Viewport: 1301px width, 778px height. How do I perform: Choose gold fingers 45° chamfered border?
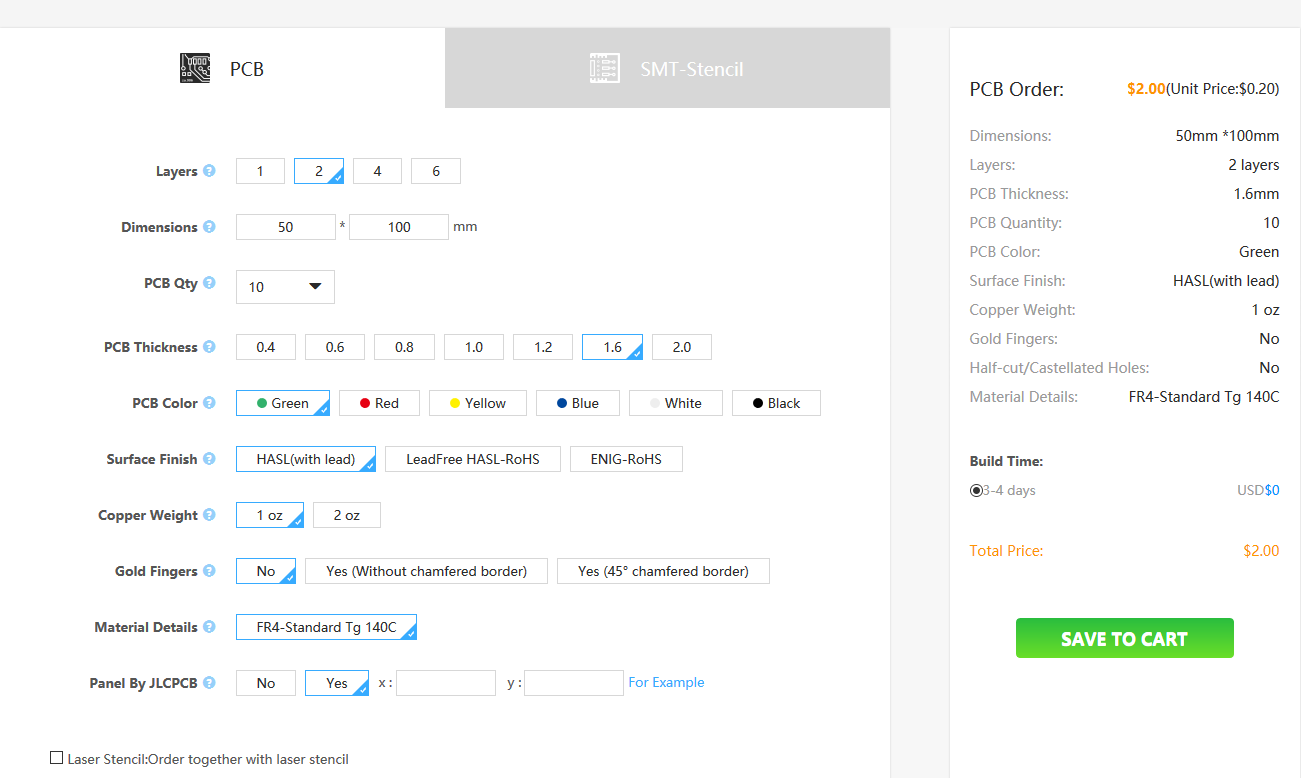coord(663,571)
